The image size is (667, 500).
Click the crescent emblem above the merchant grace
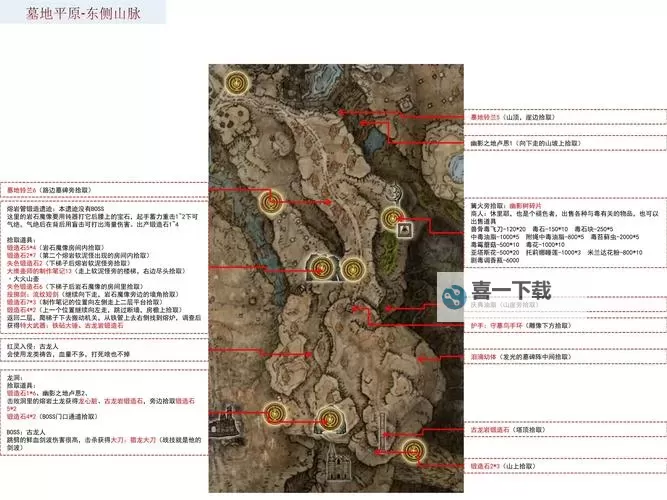395,191
